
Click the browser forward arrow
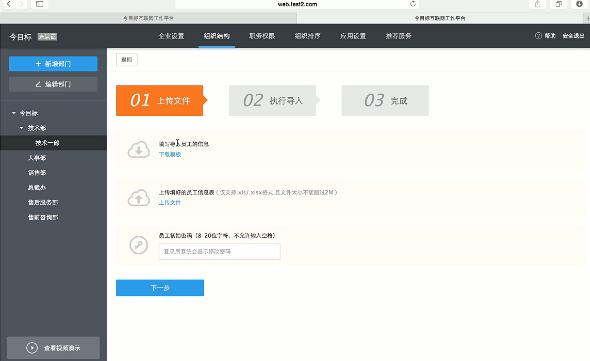point(21,4)
